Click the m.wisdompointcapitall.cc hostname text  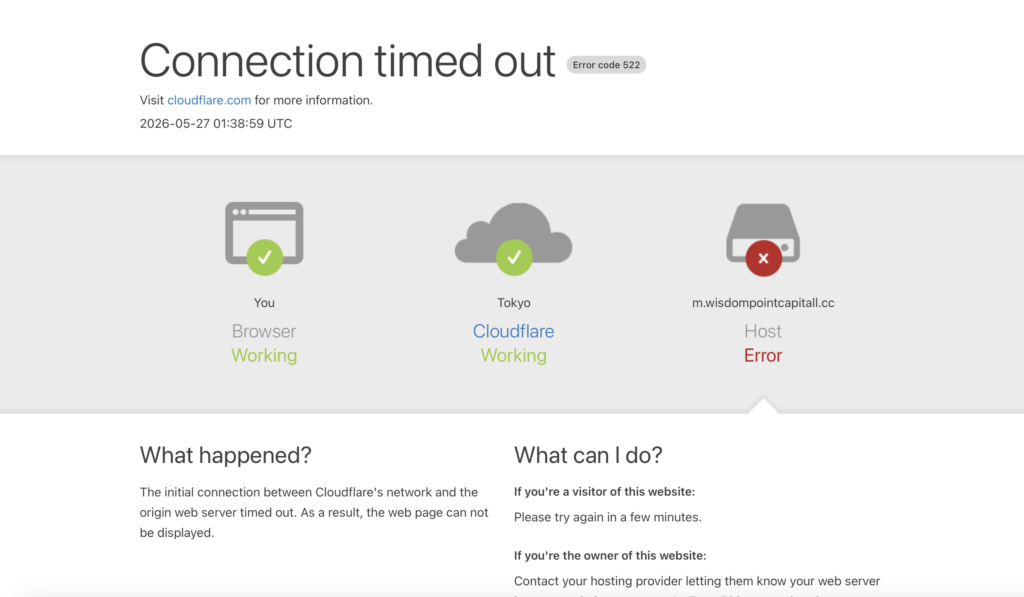click(x=763, y=302)
